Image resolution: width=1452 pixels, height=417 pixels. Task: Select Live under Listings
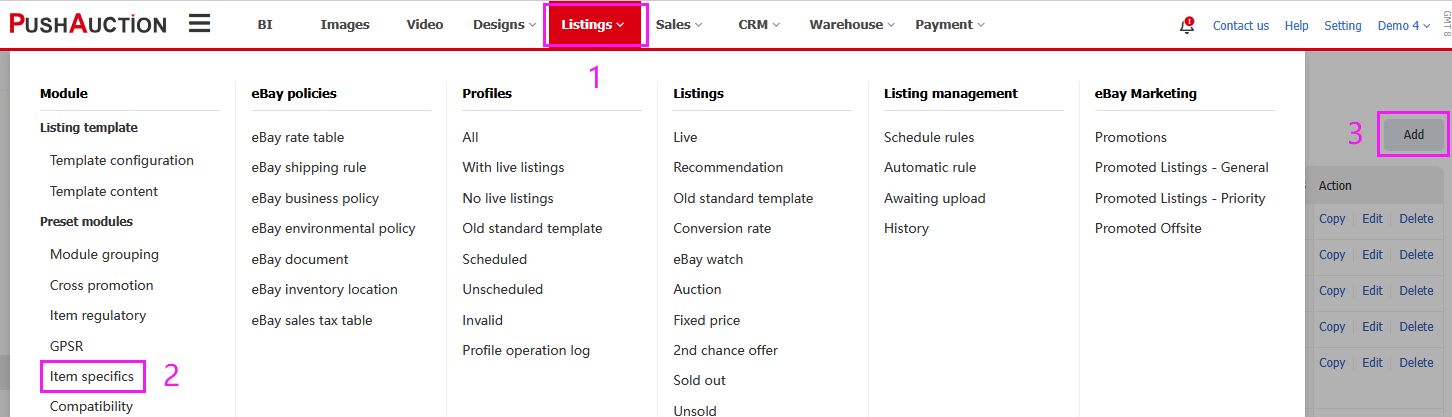click(x=685, y=137)
